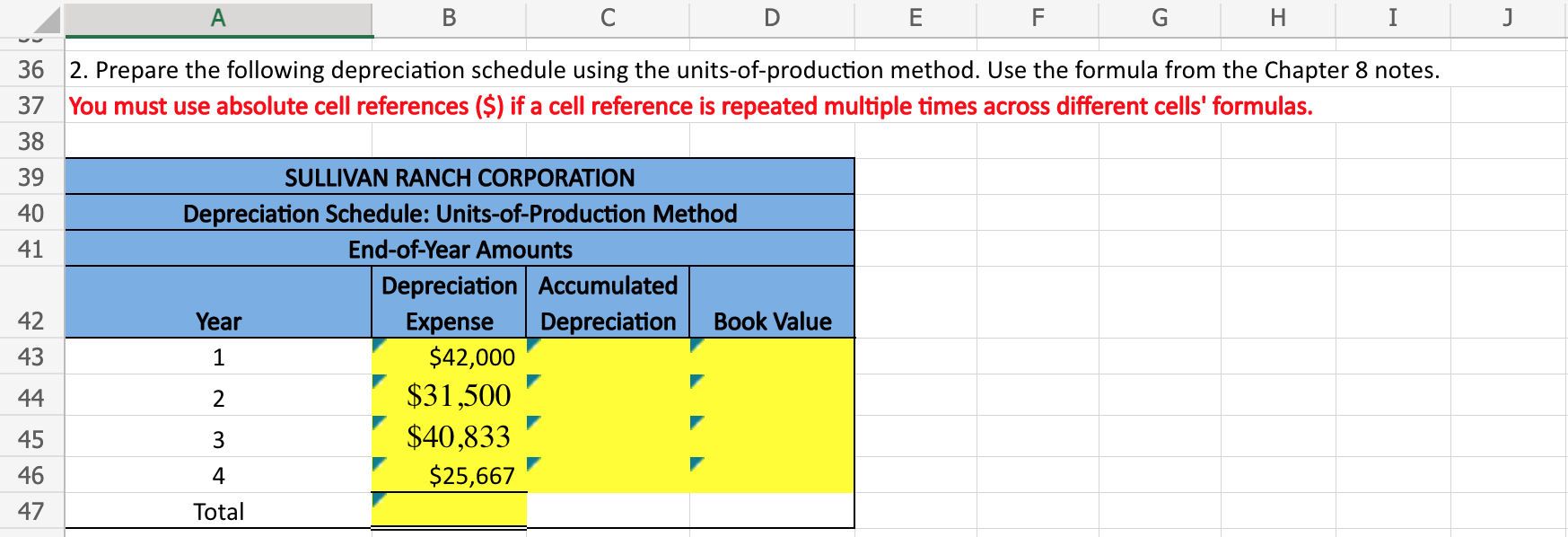Select Book Value cell for Year 2
Viewport: 1568px width, 537px height.
[772, 395]
